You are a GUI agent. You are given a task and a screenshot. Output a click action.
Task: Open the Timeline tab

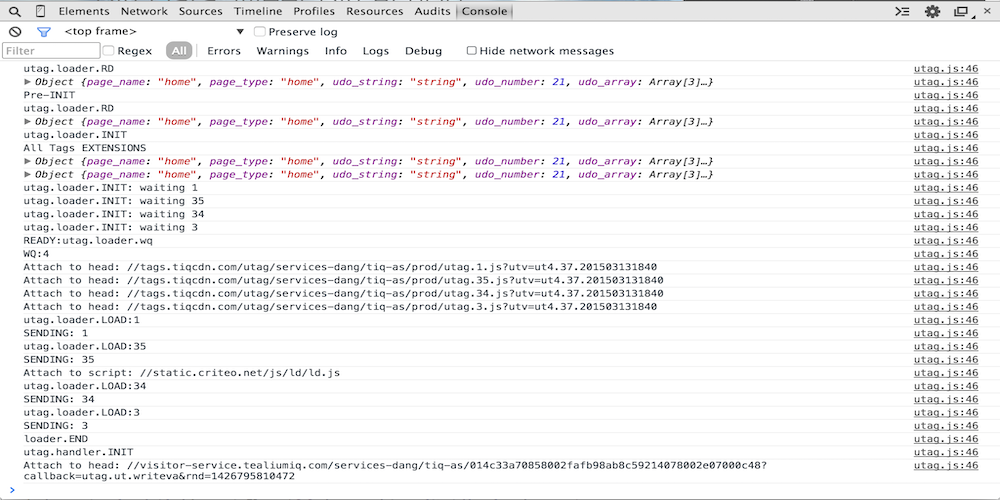pyautogui.click(x=258, y=11)
